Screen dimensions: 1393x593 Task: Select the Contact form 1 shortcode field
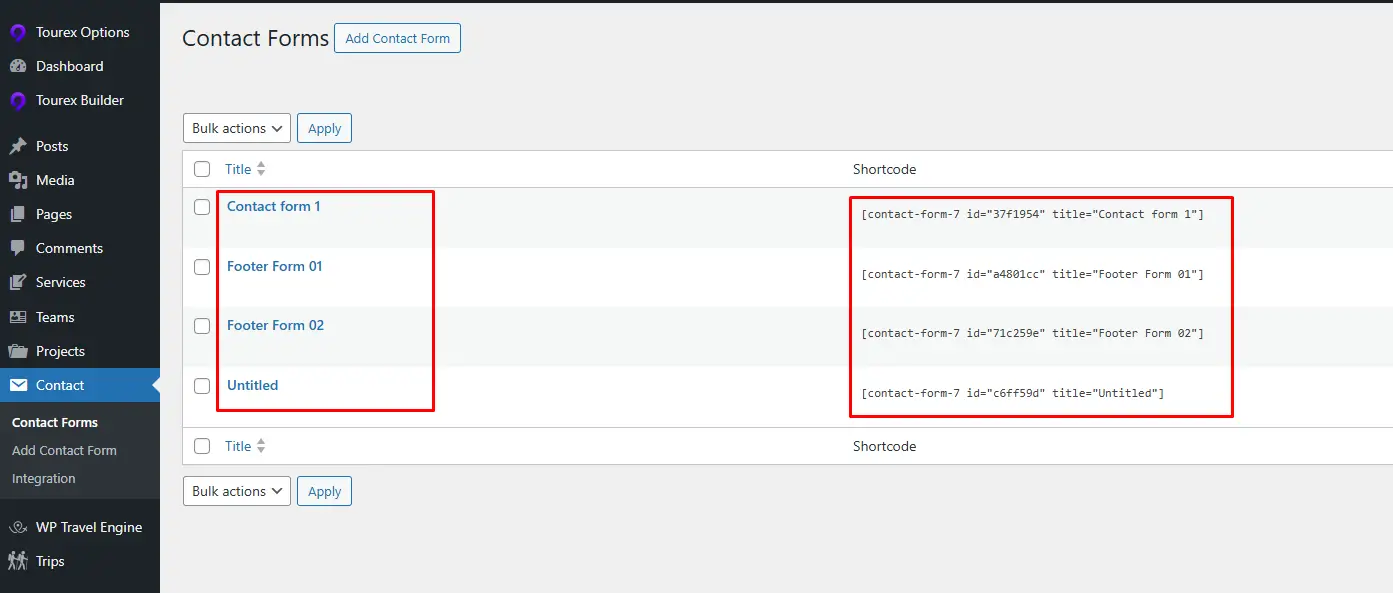tap(1032, 214)
